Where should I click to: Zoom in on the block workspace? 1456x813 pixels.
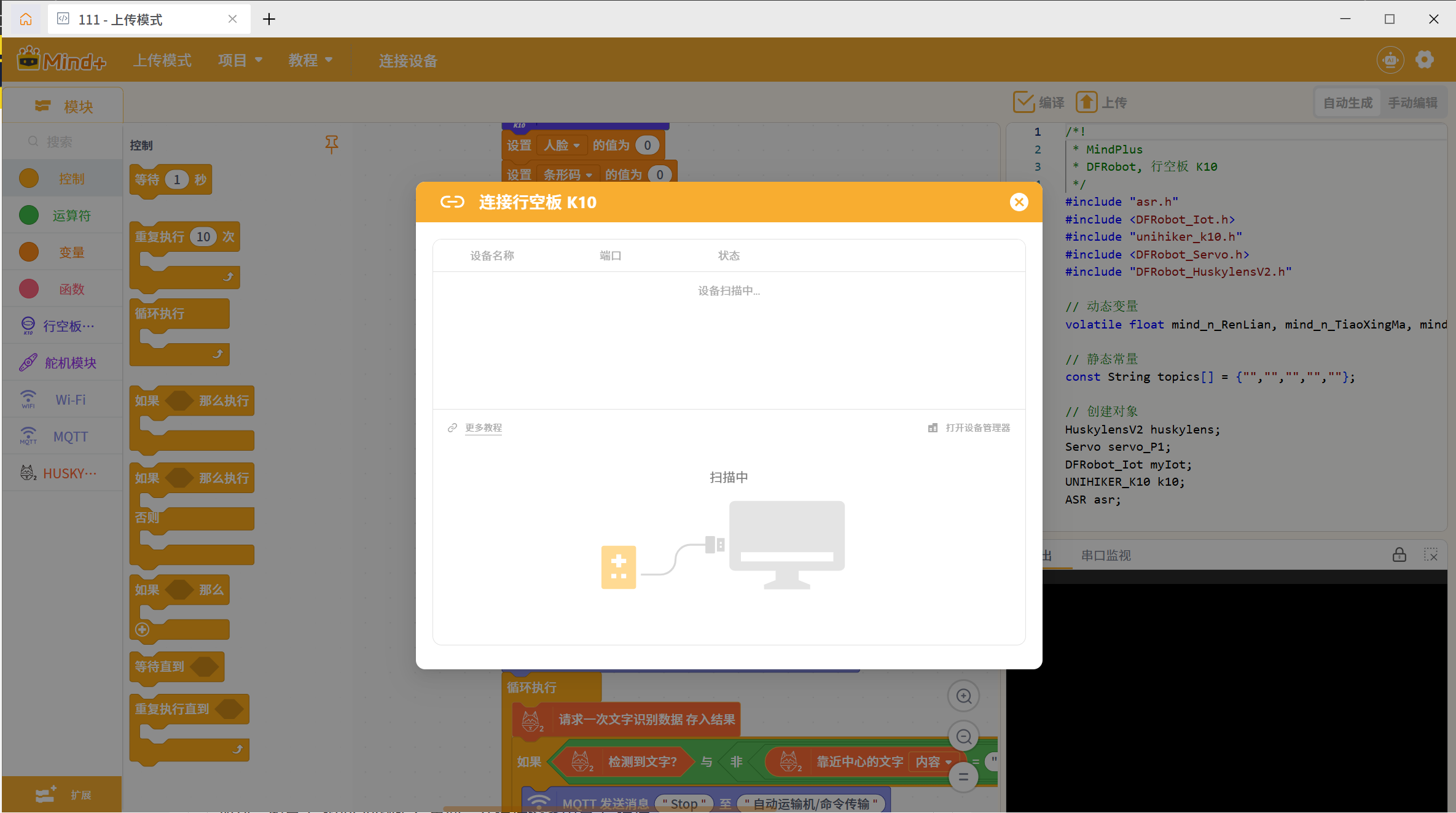click(963, 696)
